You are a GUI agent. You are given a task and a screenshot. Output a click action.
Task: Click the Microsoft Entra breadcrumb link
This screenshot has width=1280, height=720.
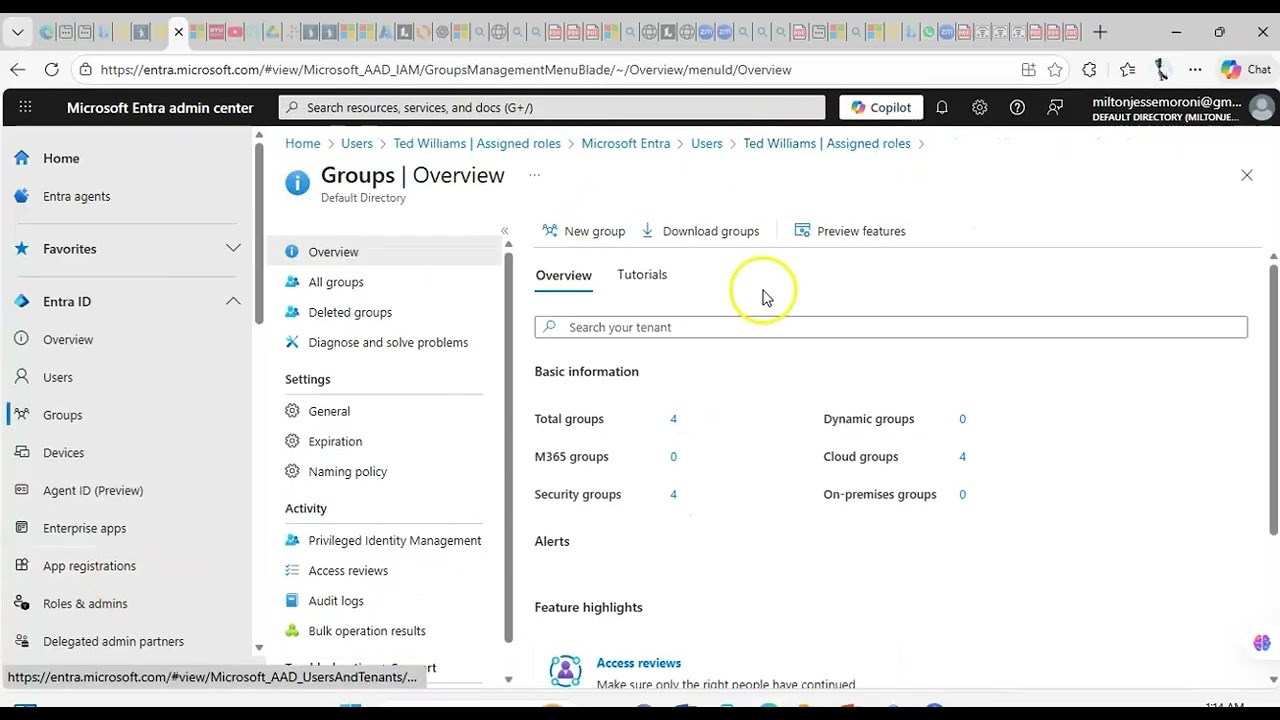tap(626, 143)
